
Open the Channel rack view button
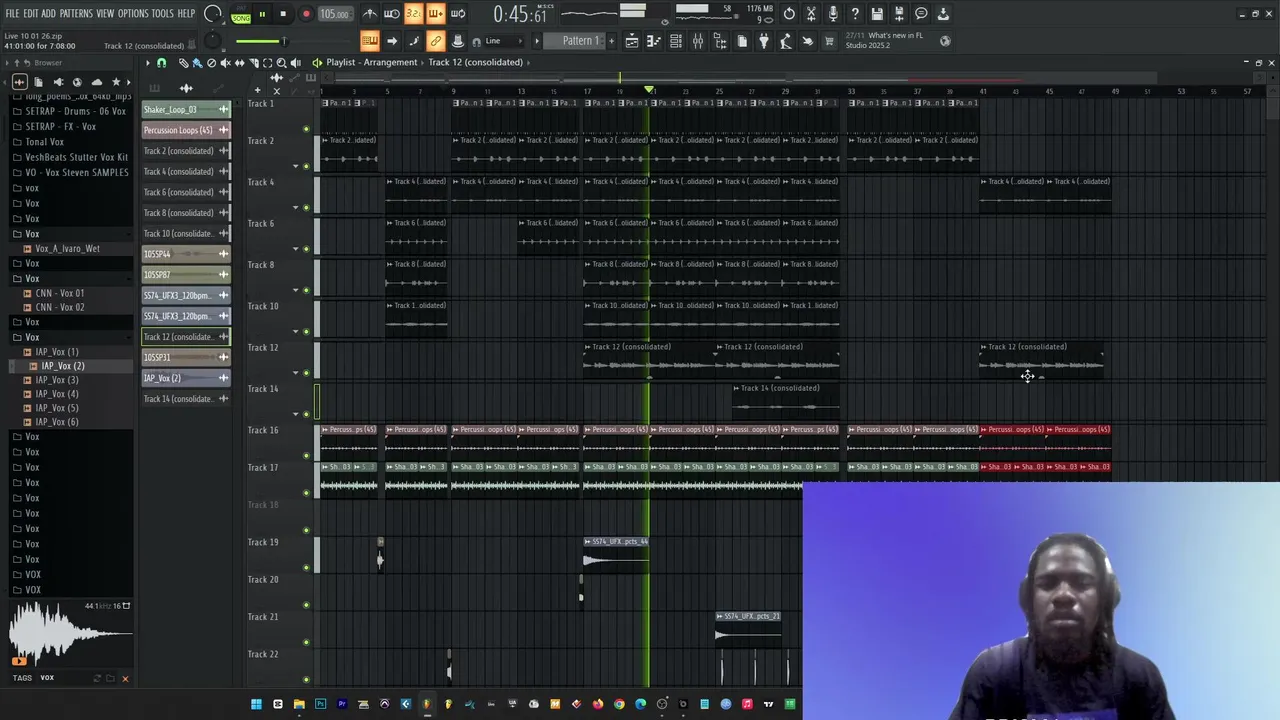[676, 41]
